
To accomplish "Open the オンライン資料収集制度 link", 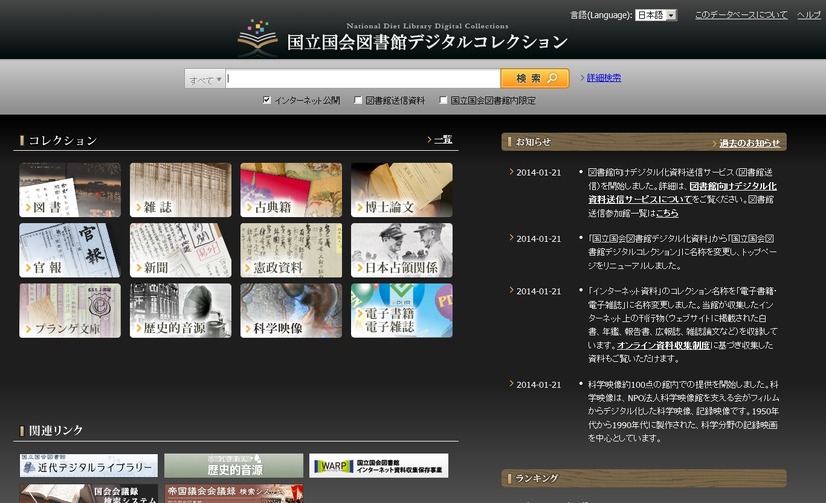I will click(663, 346).
